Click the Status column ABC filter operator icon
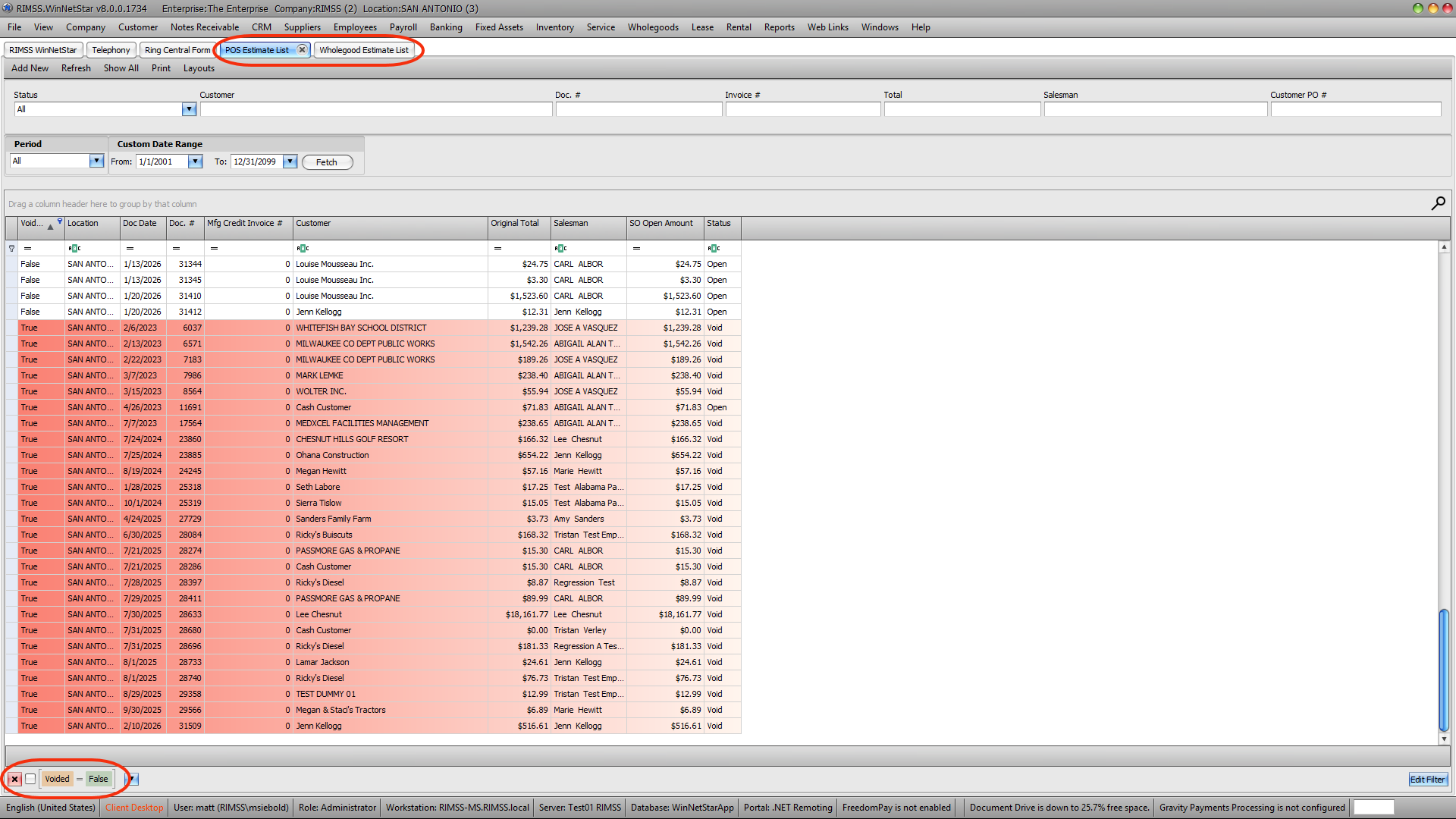The width and height of the screenshot is (1456, 819). tap(714, 248)
